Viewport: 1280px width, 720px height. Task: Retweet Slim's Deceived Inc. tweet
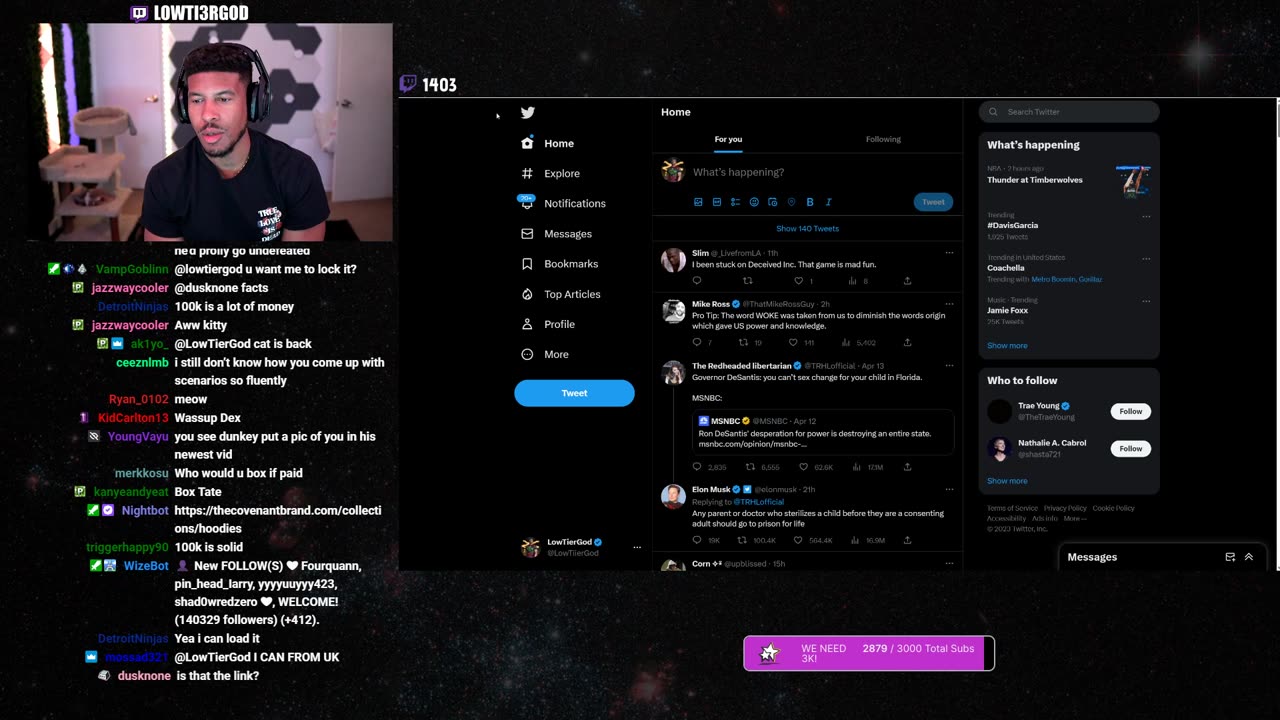pos(747,281)
